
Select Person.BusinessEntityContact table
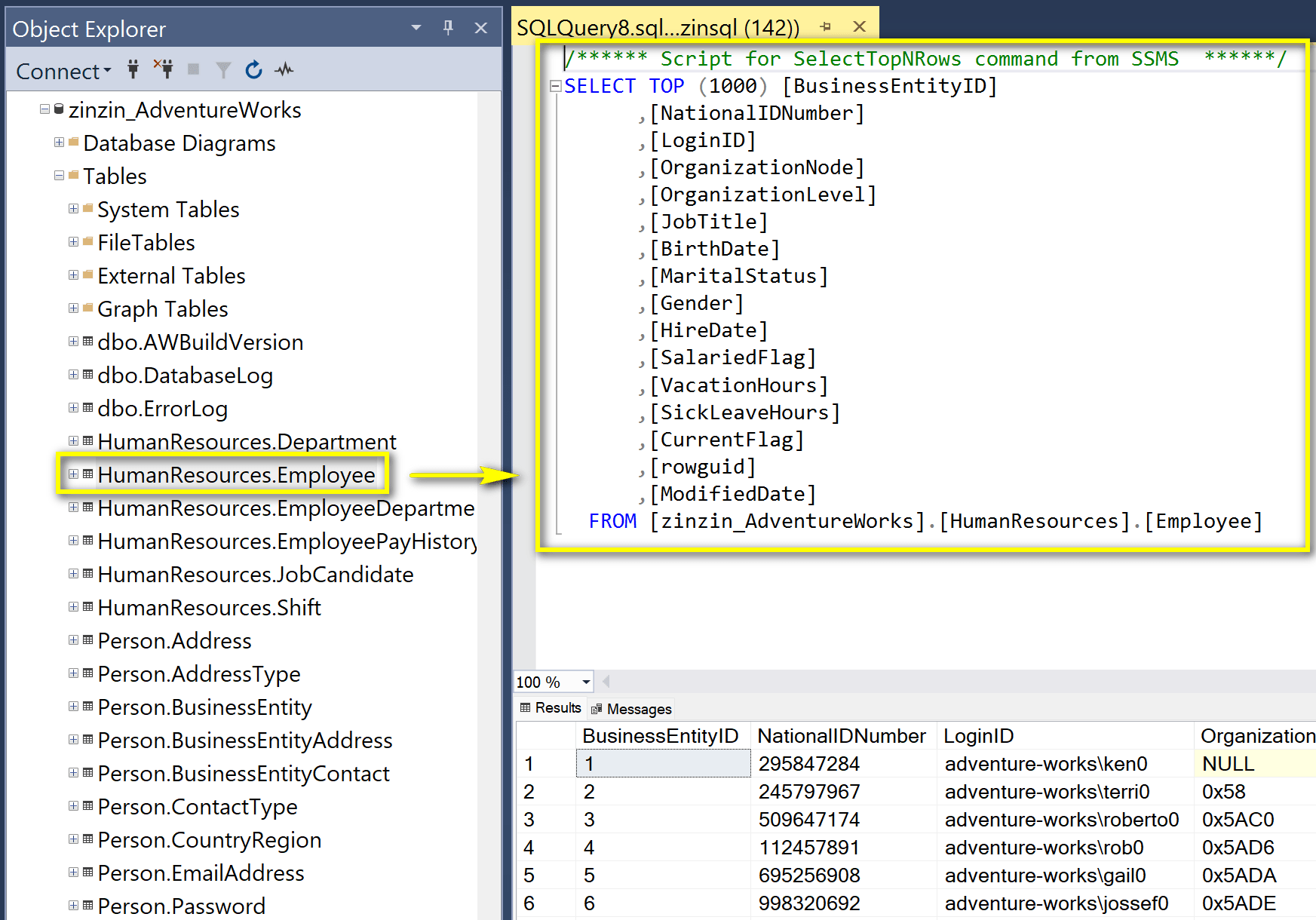tap(244, 774)
